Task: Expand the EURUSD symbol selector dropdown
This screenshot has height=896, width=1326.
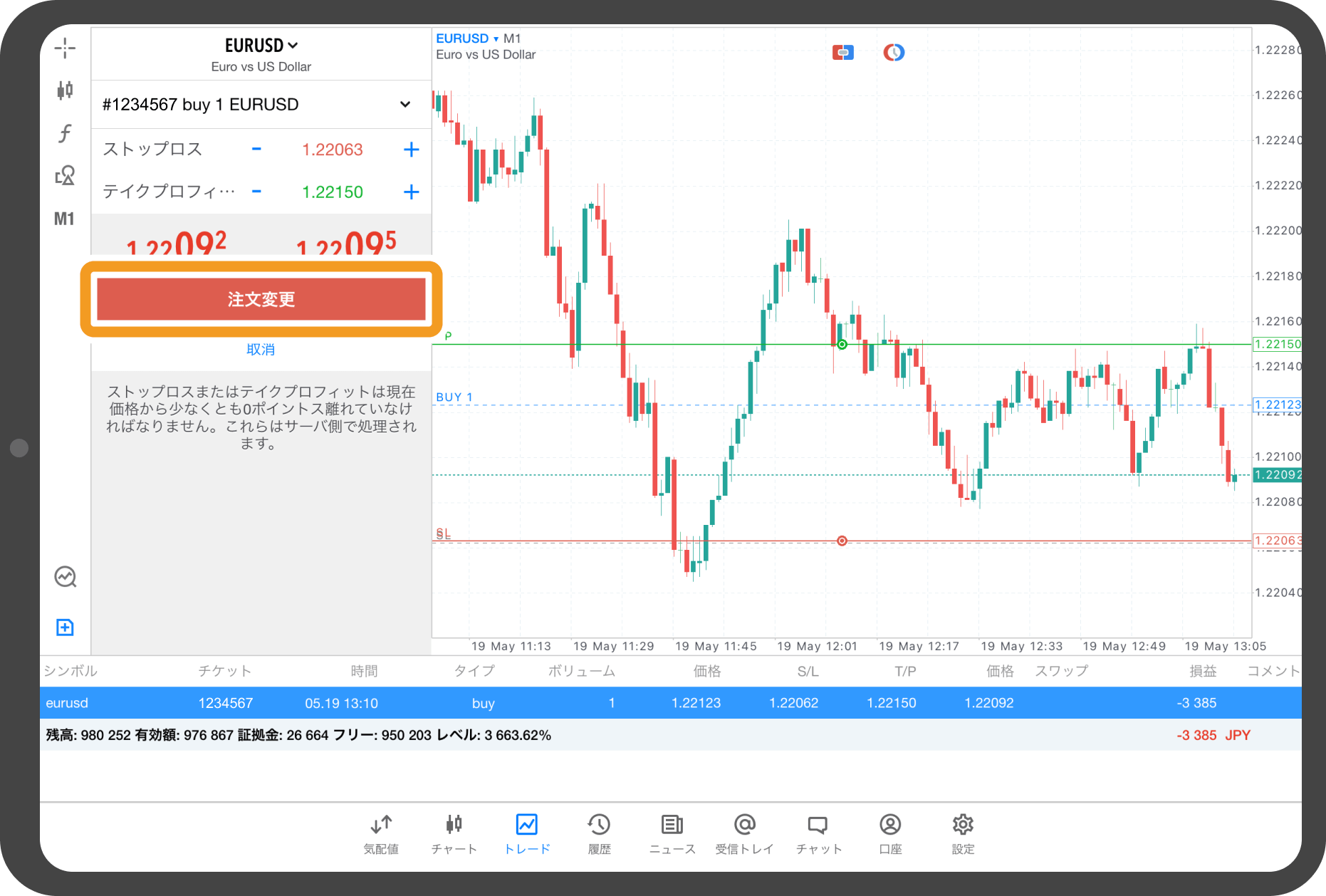Action: click(x=261, y=46)
